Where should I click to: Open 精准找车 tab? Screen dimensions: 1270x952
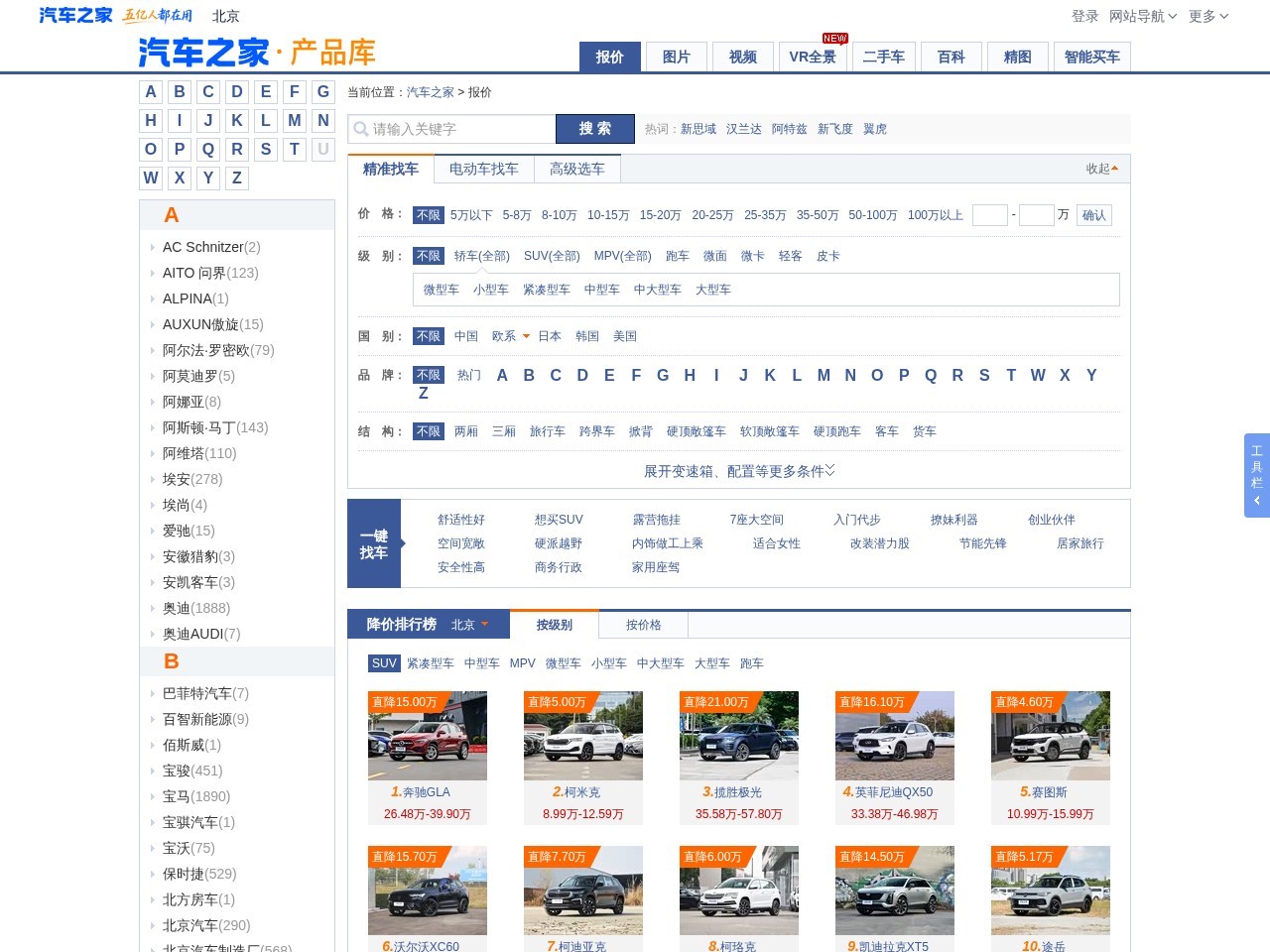click(x=391, y=170)
